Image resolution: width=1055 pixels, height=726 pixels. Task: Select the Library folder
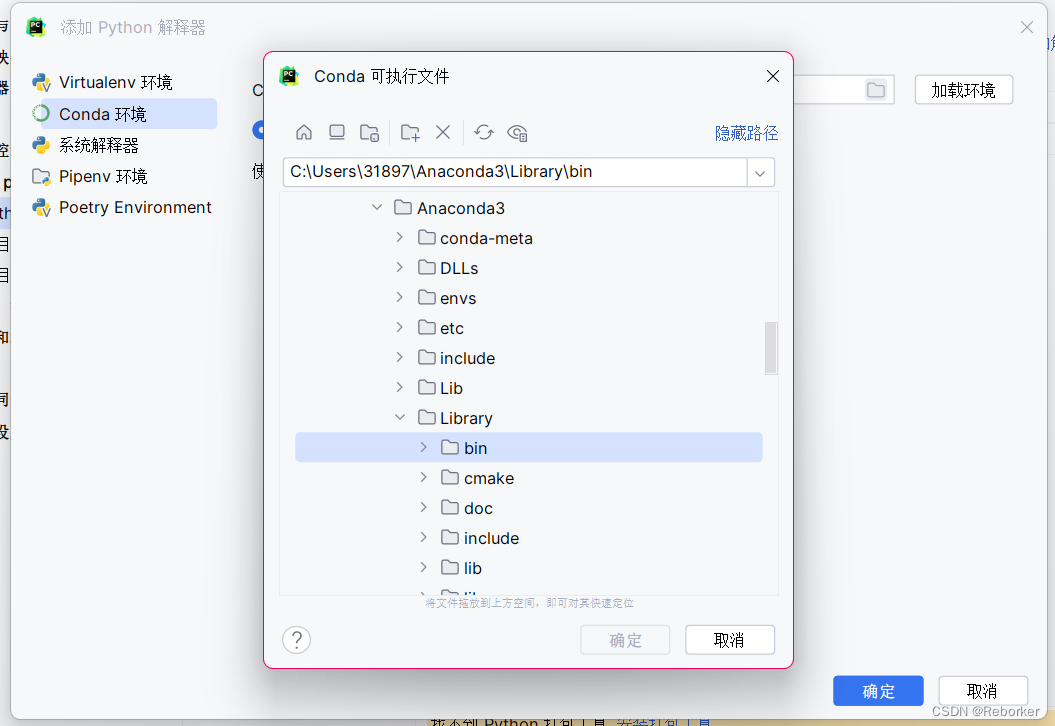[528, 418]
